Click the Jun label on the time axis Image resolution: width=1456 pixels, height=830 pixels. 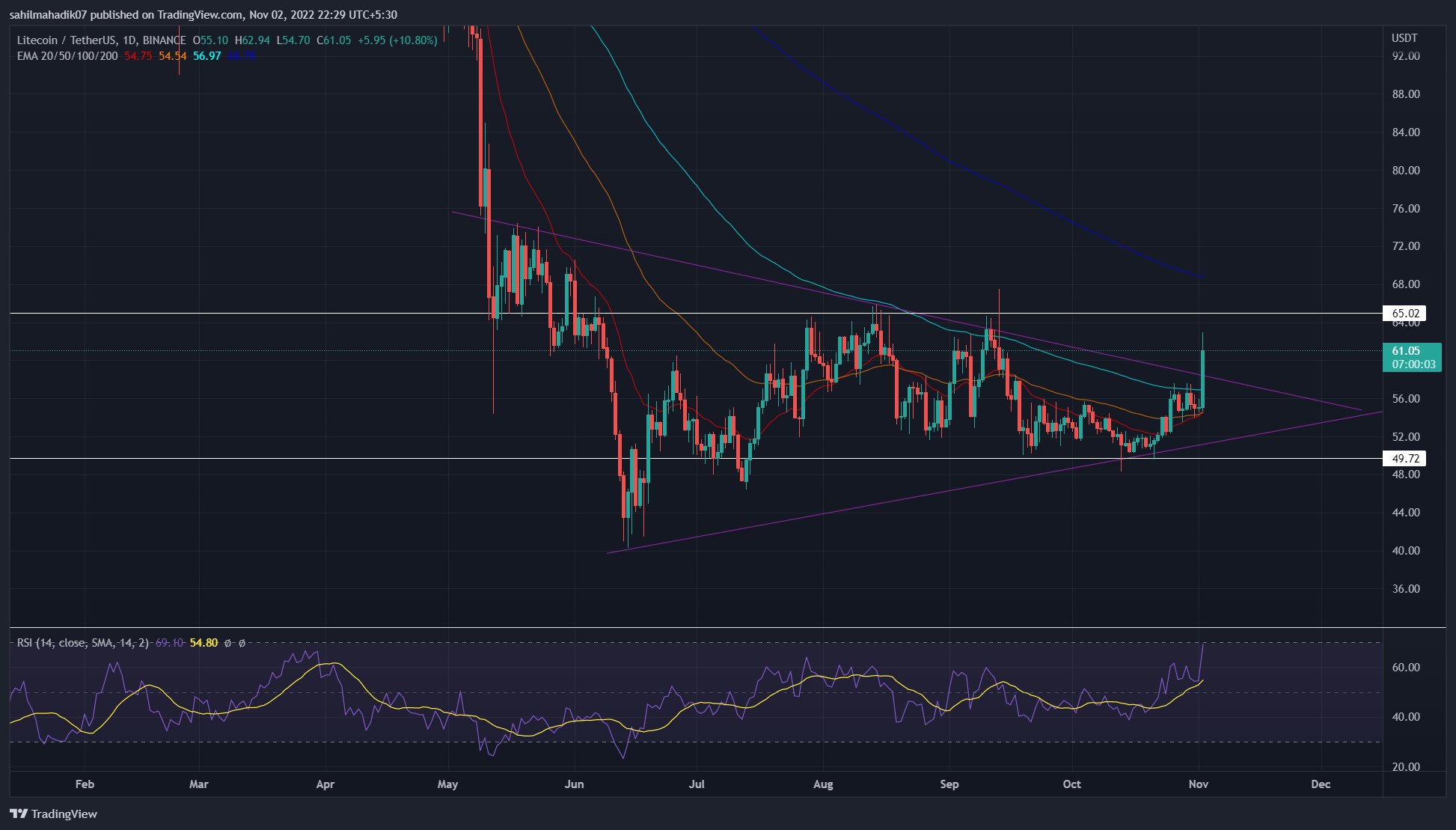click(x=574, y=784)
